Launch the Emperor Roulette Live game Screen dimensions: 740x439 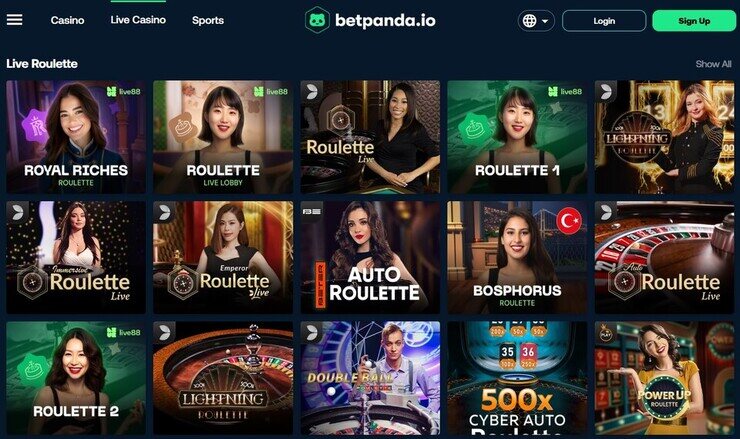223,257
